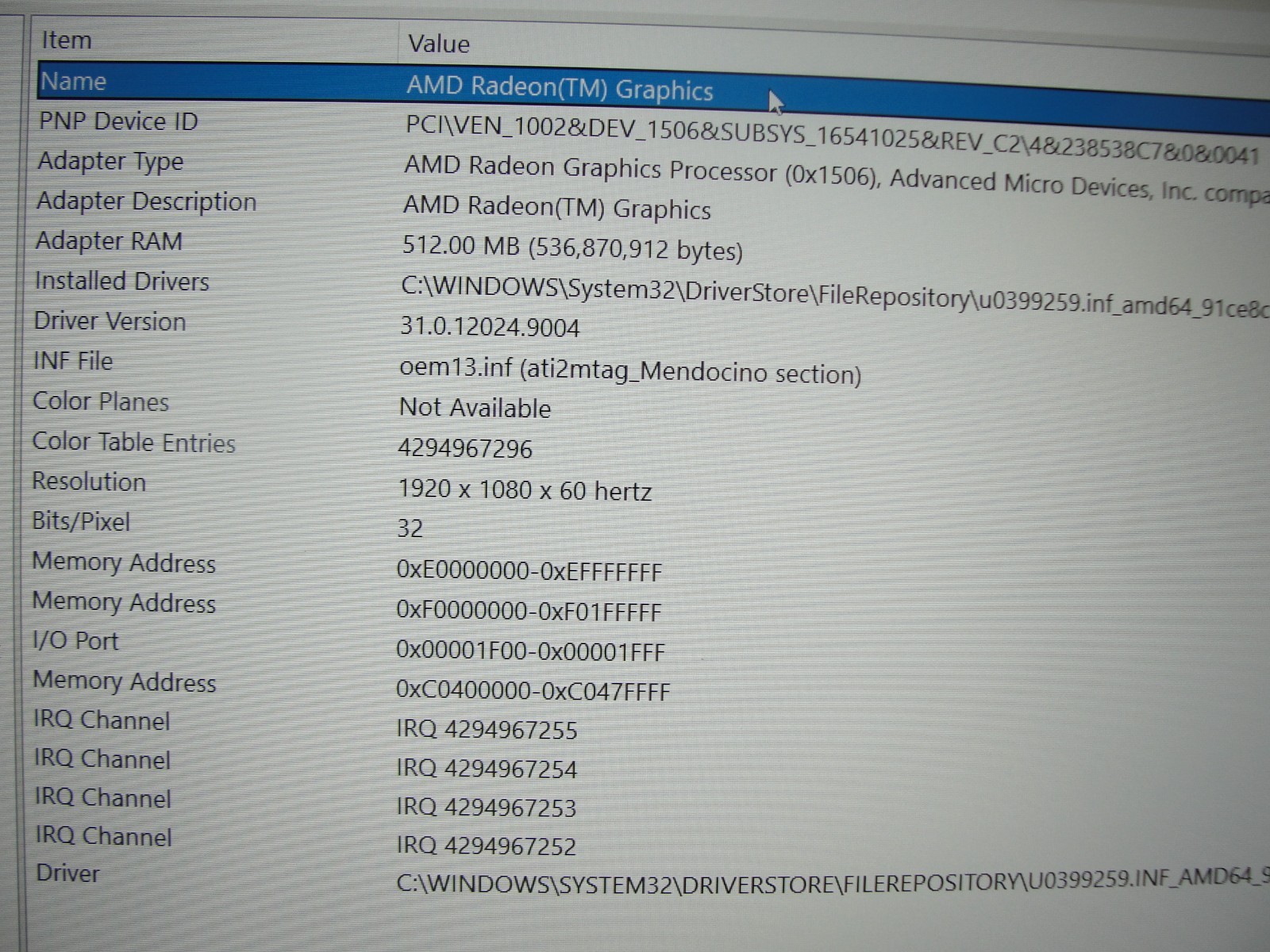Click the '31.0.12024.9004' value
The image size is (1270, 952).
tap(490, 326)
